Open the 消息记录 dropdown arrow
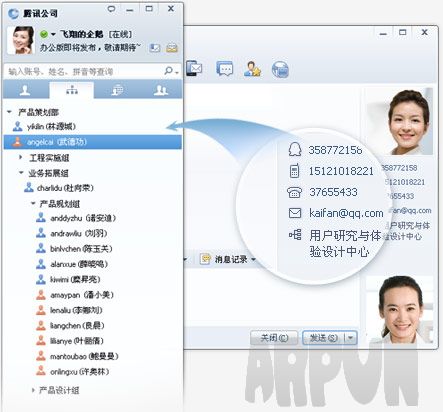The image size is (443, 412). [x=253, y=259]
